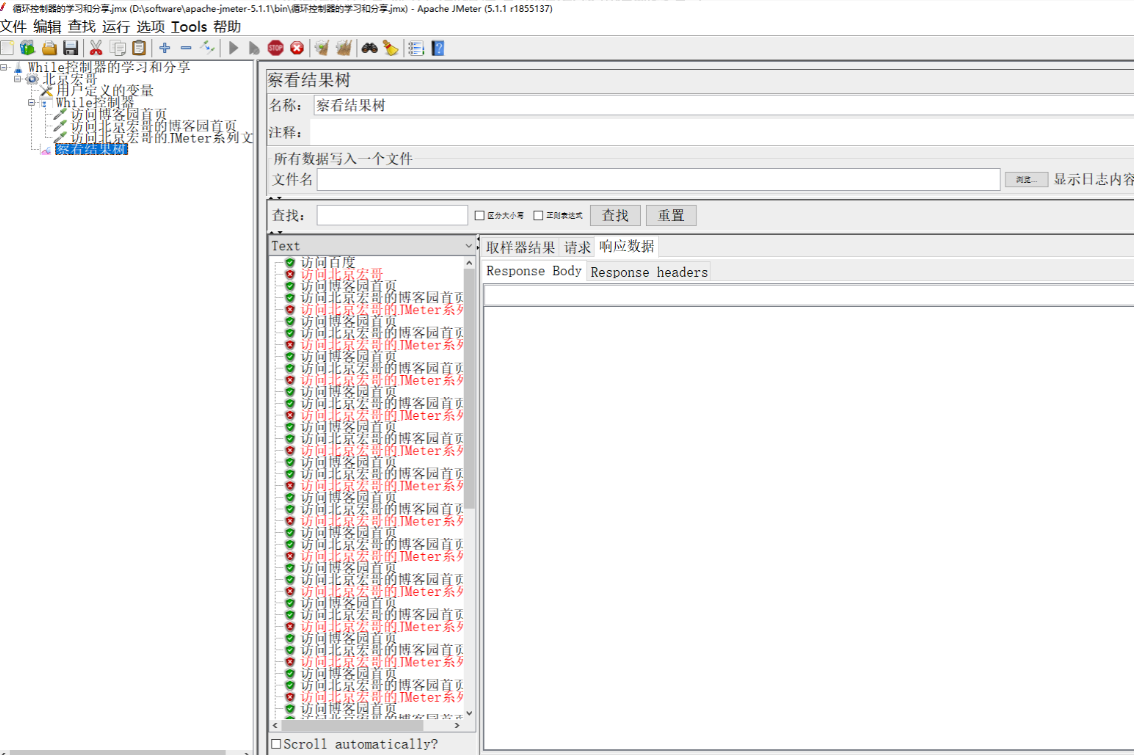
Task: Click the Copy toolbar icon
Action: pos(117,48)
